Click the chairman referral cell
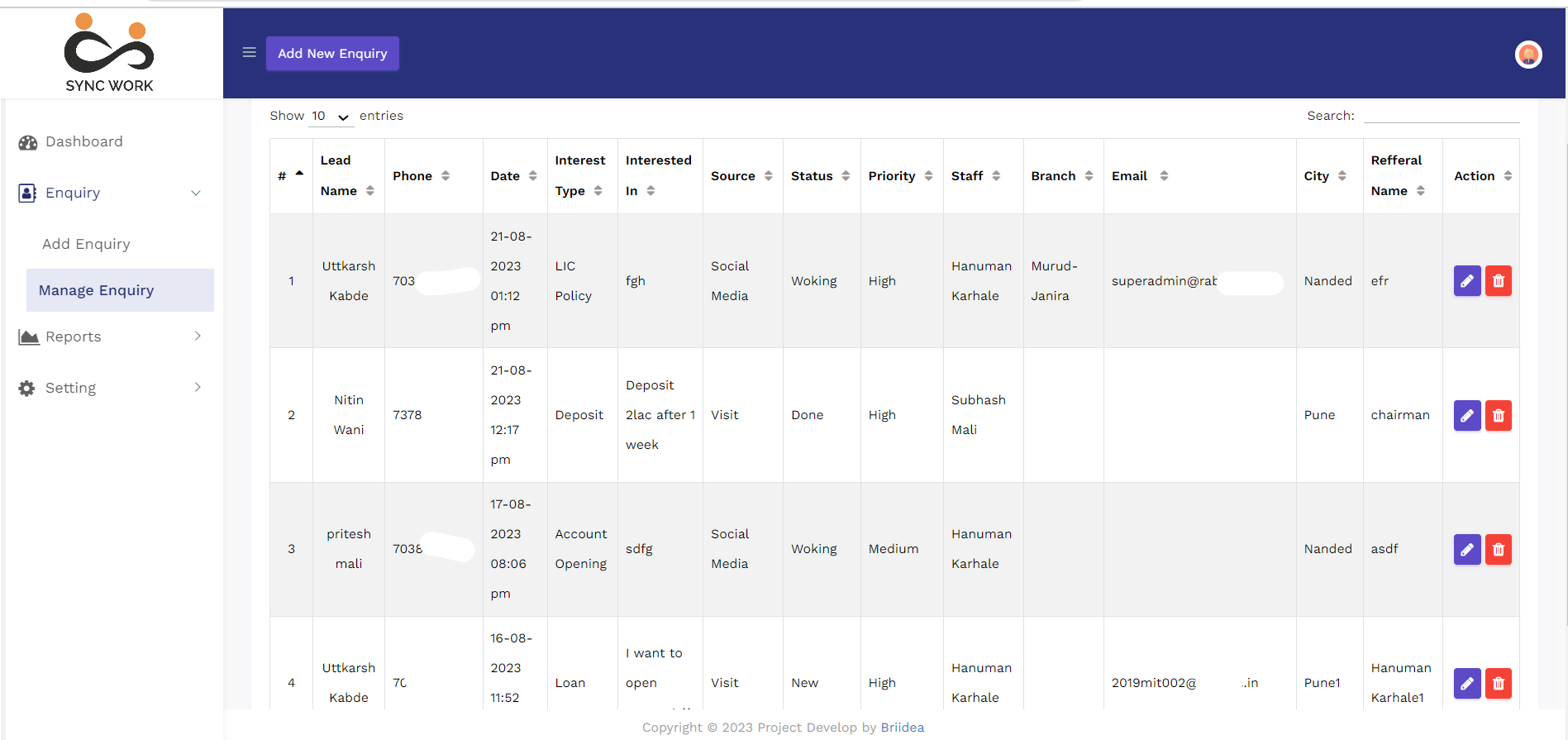1568x740 pixels. pos(1402,415)
